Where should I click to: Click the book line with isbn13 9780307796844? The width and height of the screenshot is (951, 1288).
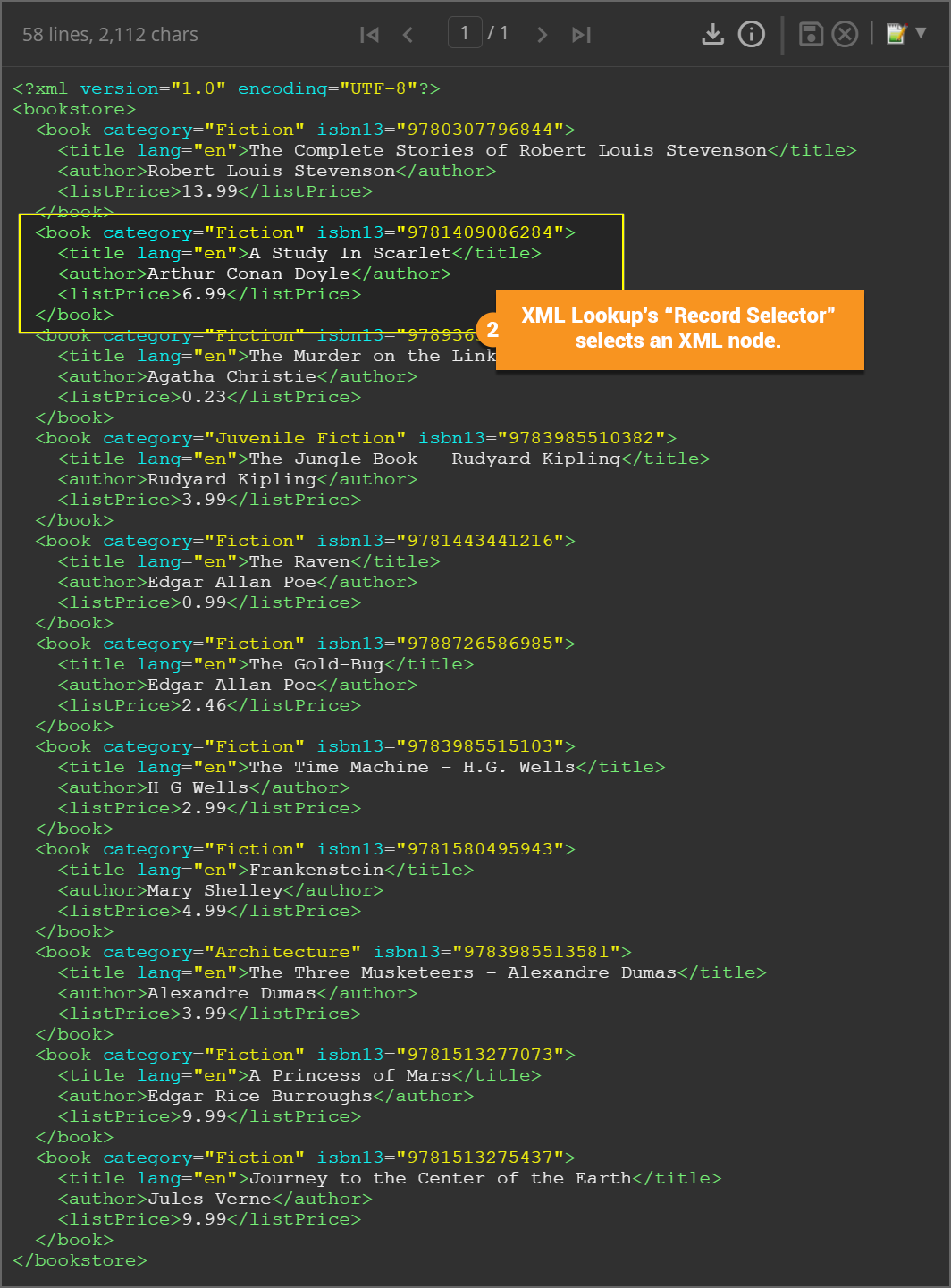pyautogui.click(x=306, y=130)
